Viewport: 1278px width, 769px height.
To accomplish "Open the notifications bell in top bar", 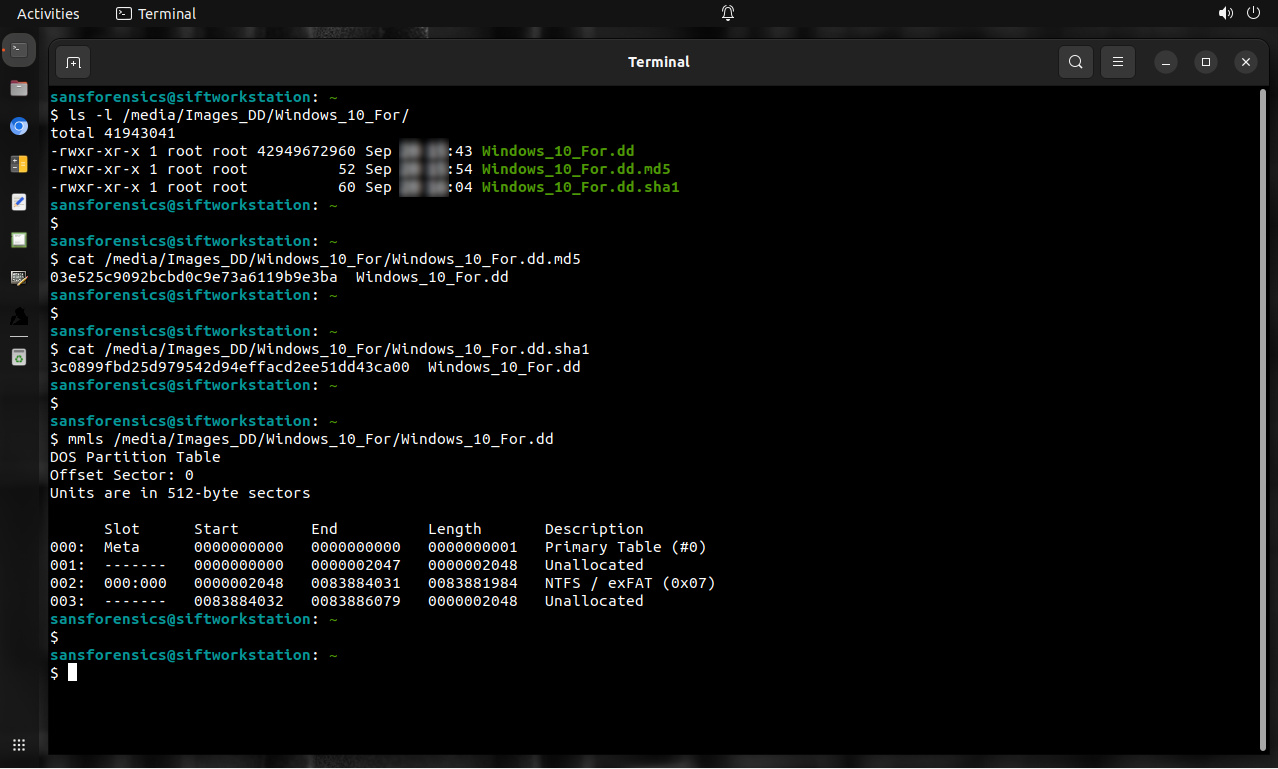I will pyautogui.click(x=728, y=13).
